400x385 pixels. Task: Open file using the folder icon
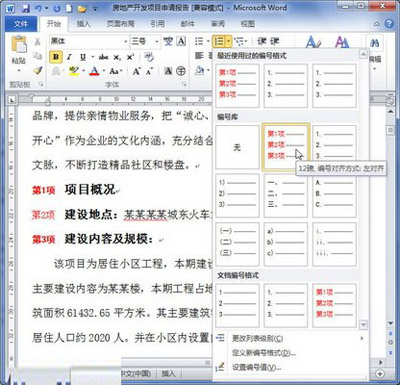(82, 8)
